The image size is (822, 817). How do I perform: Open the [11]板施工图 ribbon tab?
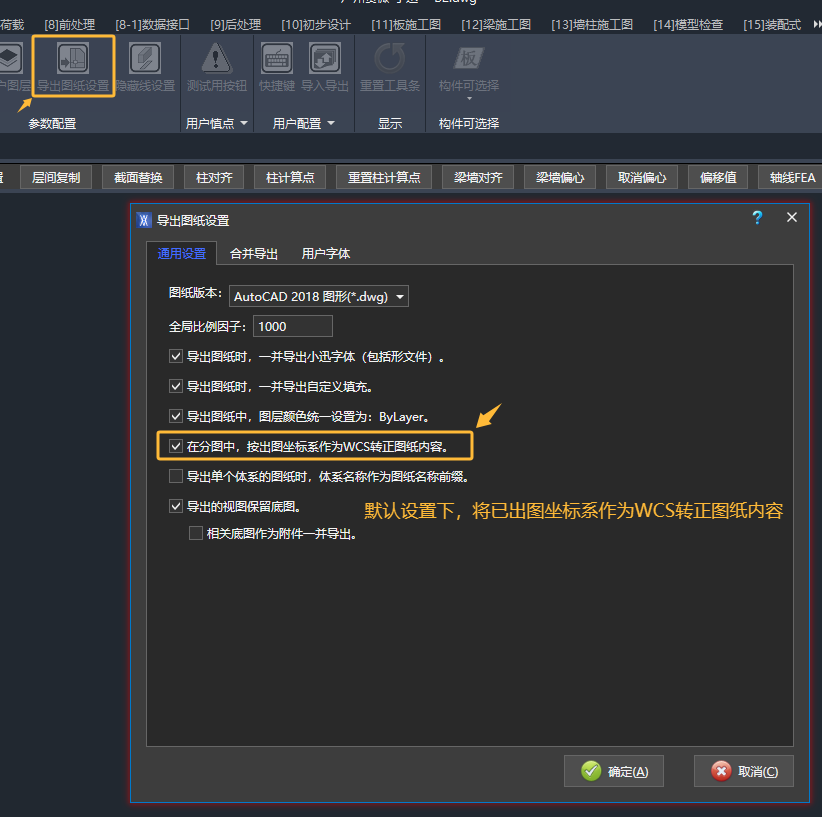pos(405,24)
